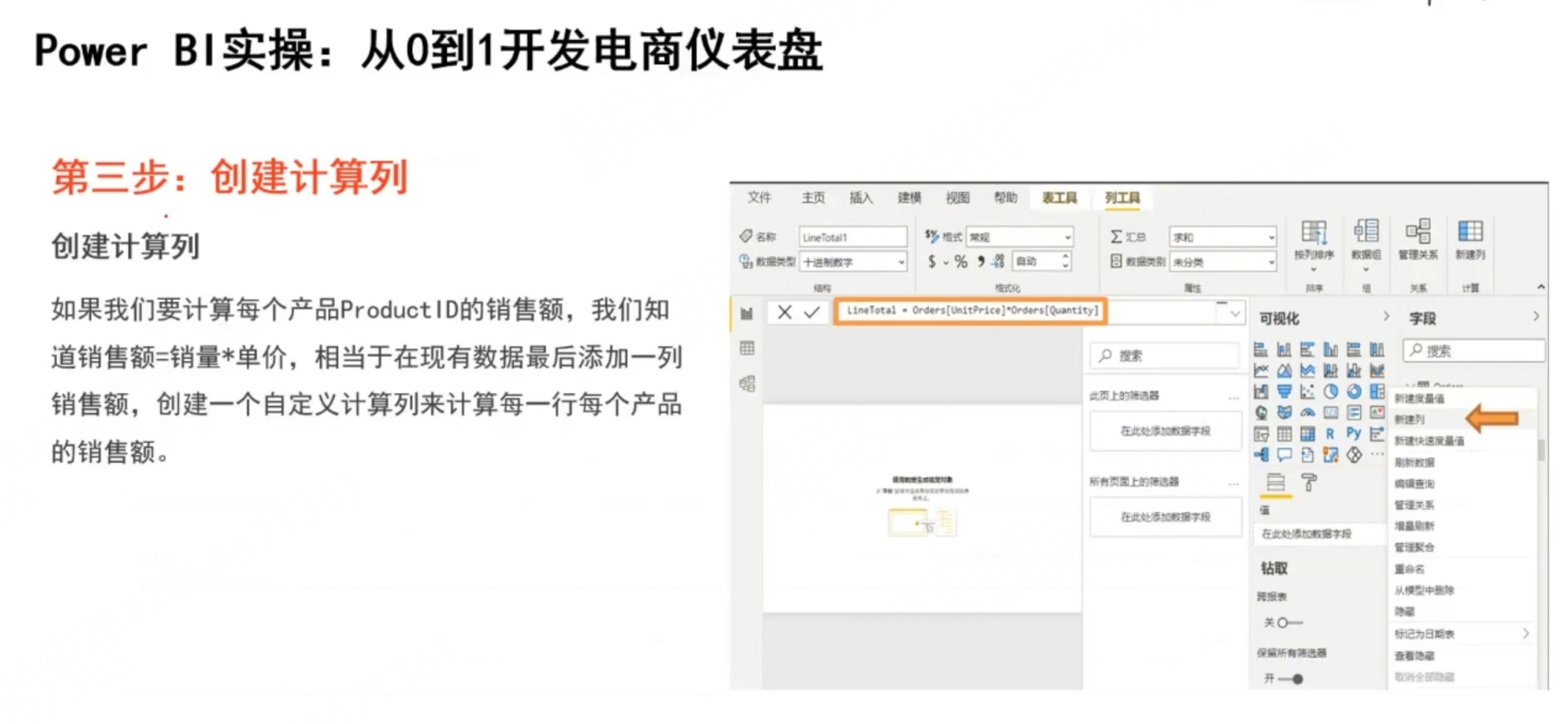Switch to the 插入 ribbon tab

[x=861, y=197]
